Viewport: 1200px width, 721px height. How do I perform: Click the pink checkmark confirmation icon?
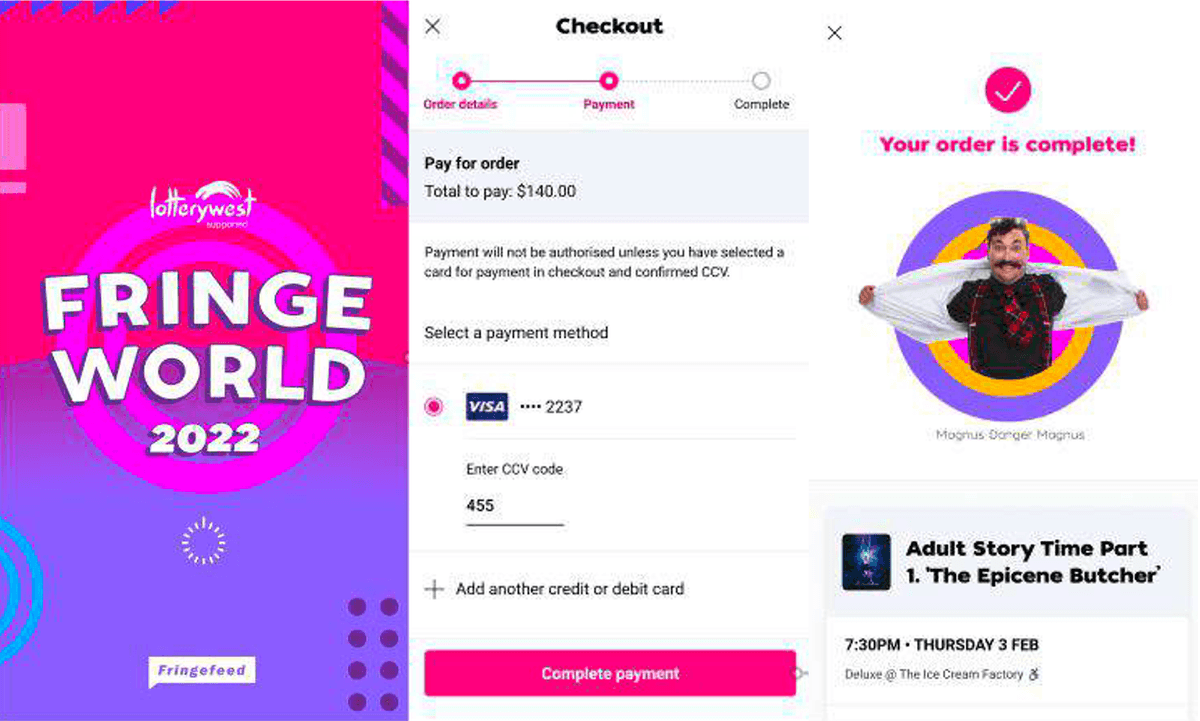point(1007,90)
